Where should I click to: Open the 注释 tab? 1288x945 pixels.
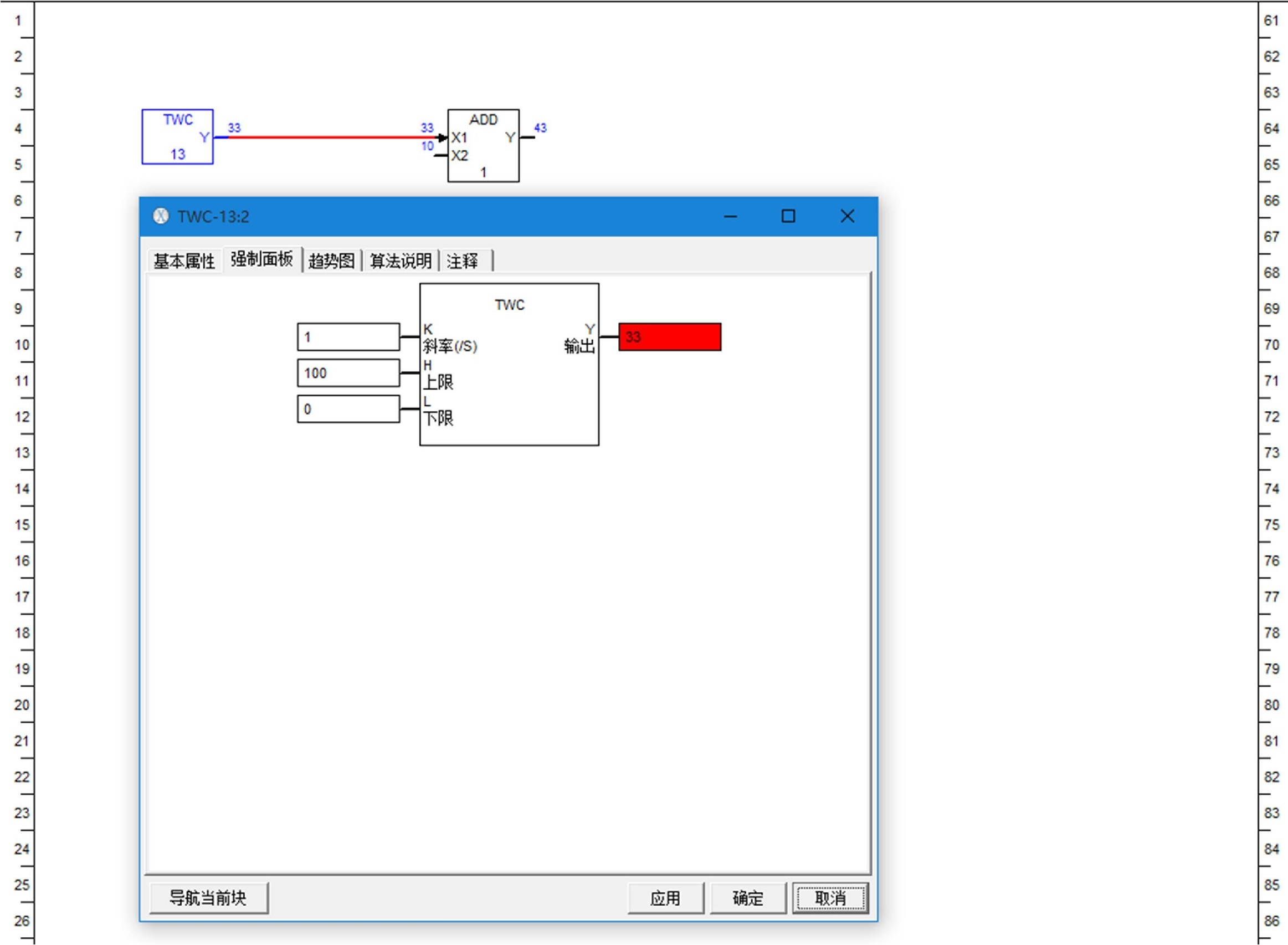[x=463, y=262]
